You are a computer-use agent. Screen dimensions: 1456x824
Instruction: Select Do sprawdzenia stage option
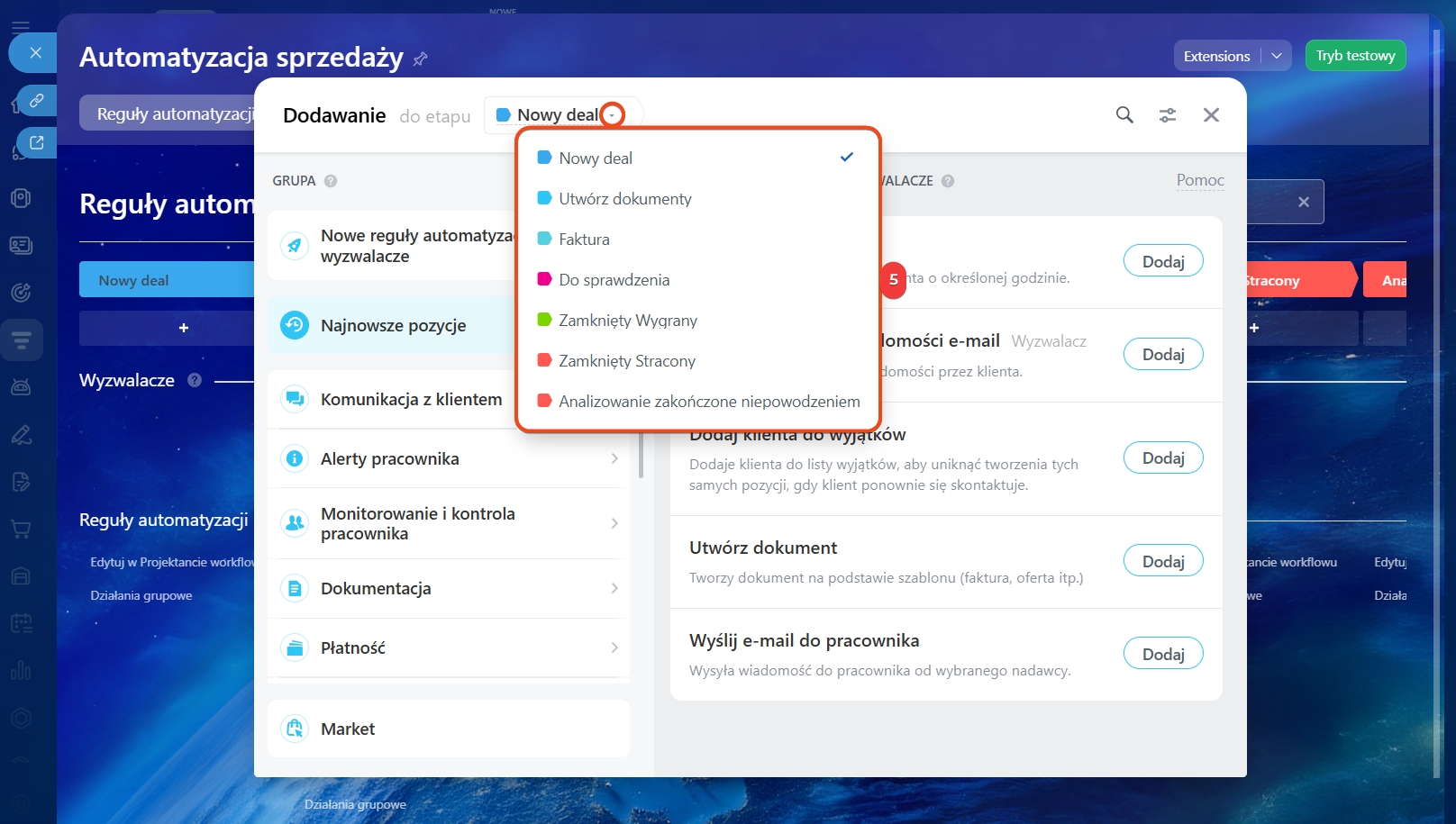(x=614, y=280)
